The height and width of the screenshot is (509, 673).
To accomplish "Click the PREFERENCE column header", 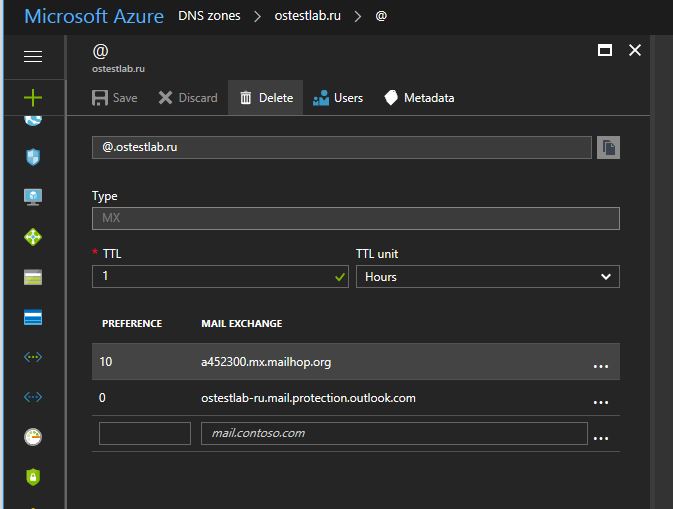I will point(132,324).
